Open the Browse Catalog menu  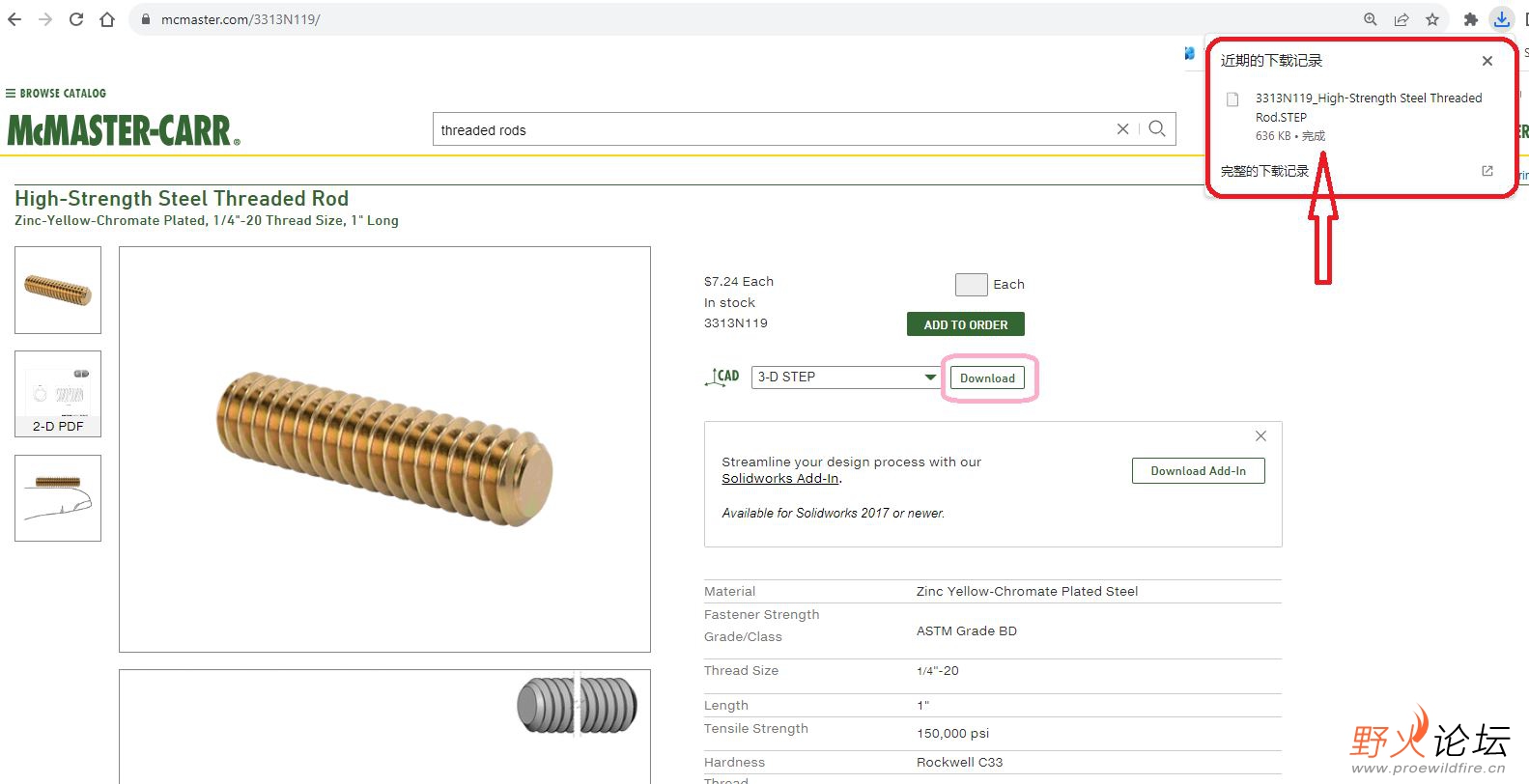(x=56, y=94)
